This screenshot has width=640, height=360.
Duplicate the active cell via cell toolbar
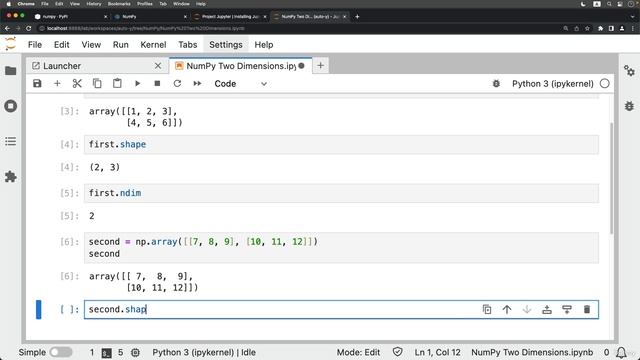[487, 309]
